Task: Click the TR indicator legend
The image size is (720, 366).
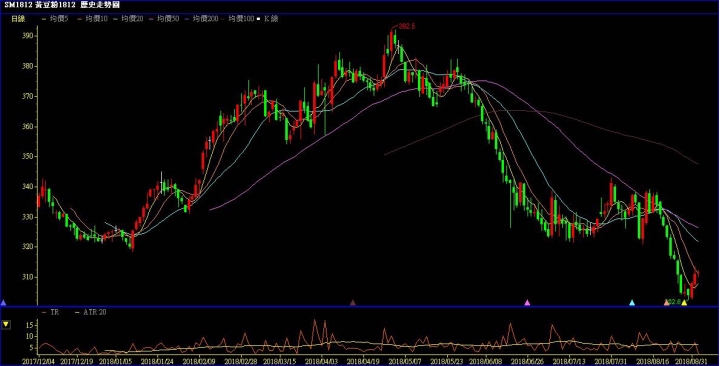Action: point(50,312)
